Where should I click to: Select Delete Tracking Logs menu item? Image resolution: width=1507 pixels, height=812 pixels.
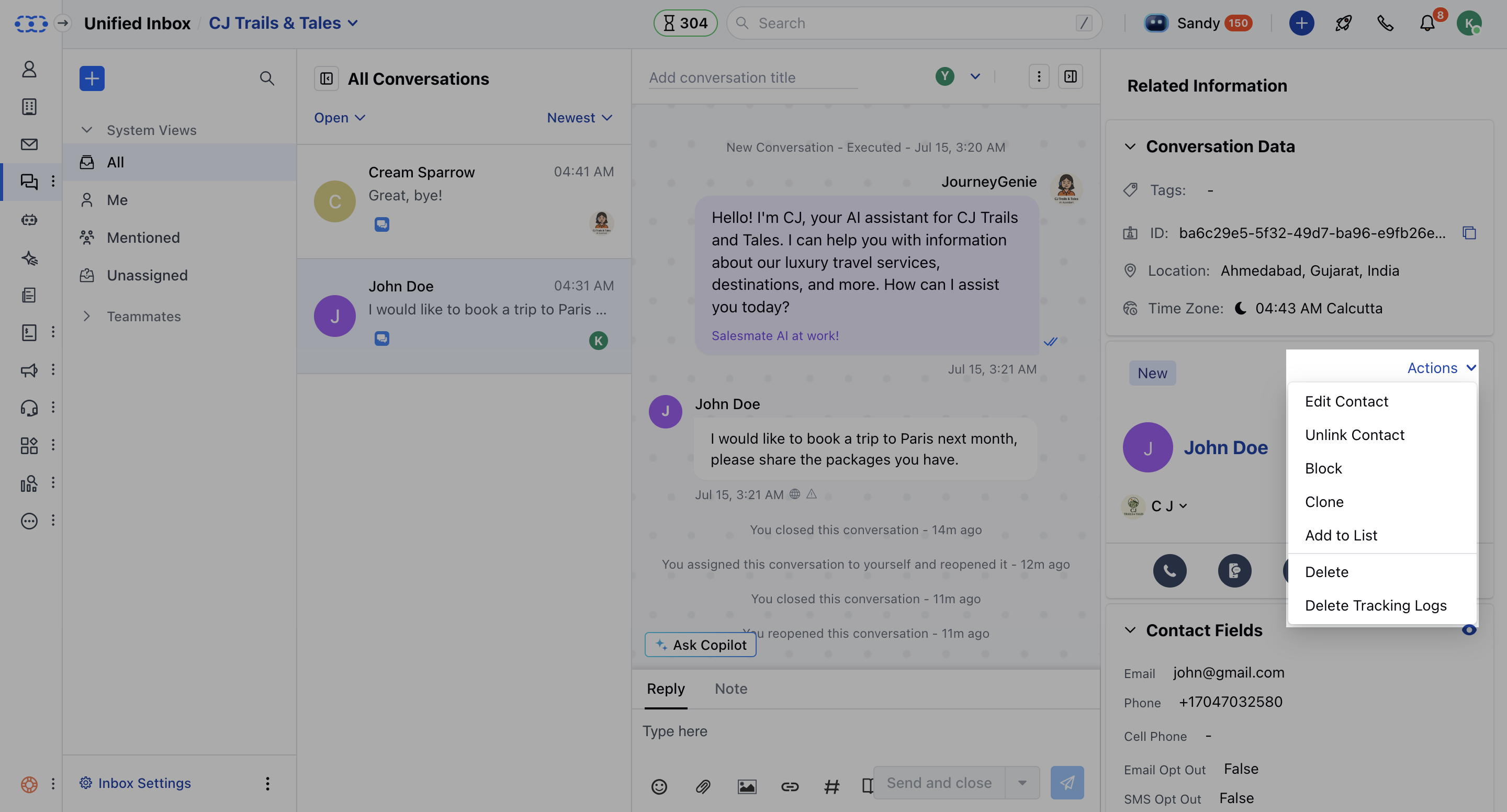1382,605
